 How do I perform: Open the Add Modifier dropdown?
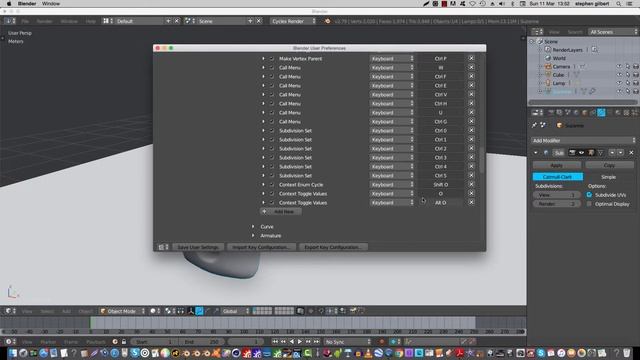tap(584, 140)
